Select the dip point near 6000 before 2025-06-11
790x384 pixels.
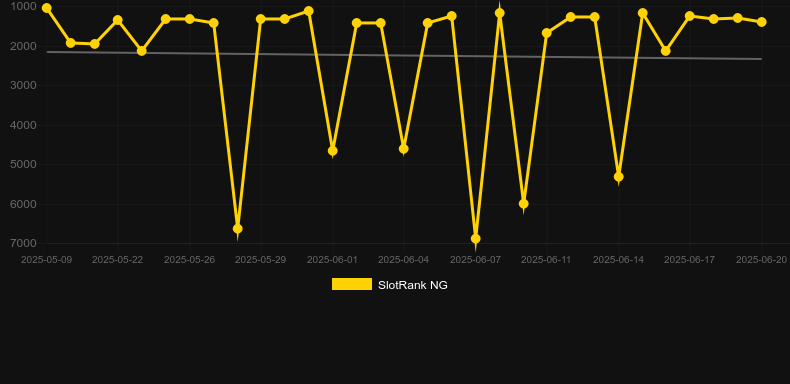click(x=523, y=204)
